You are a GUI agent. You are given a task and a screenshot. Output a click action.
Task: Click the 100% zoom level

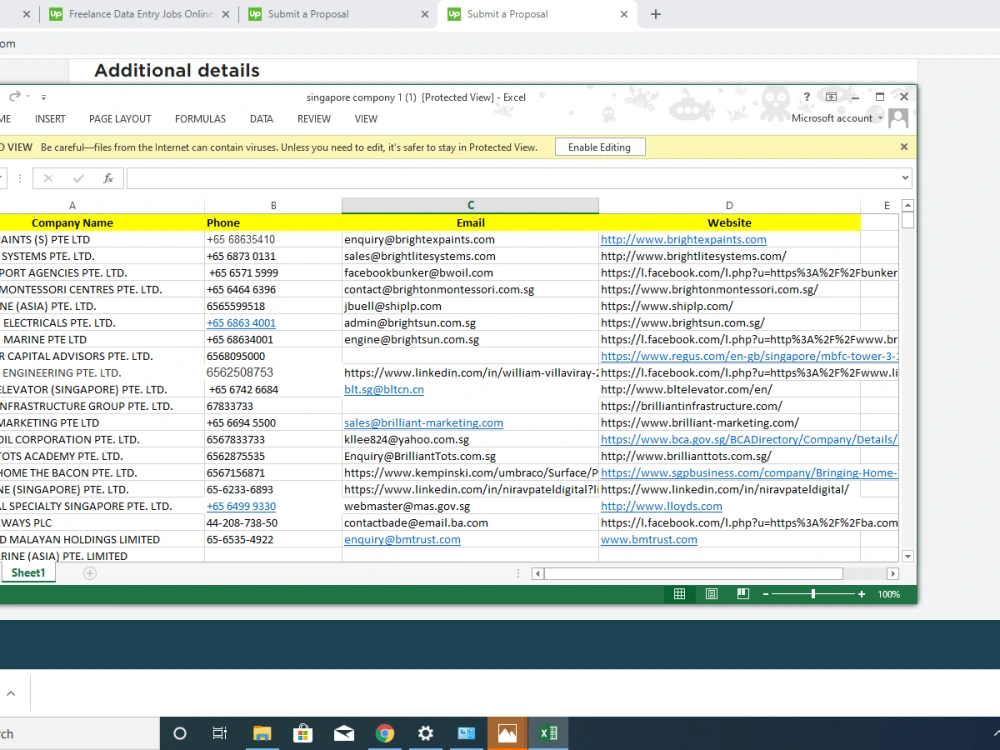click(x=888, y=594)
